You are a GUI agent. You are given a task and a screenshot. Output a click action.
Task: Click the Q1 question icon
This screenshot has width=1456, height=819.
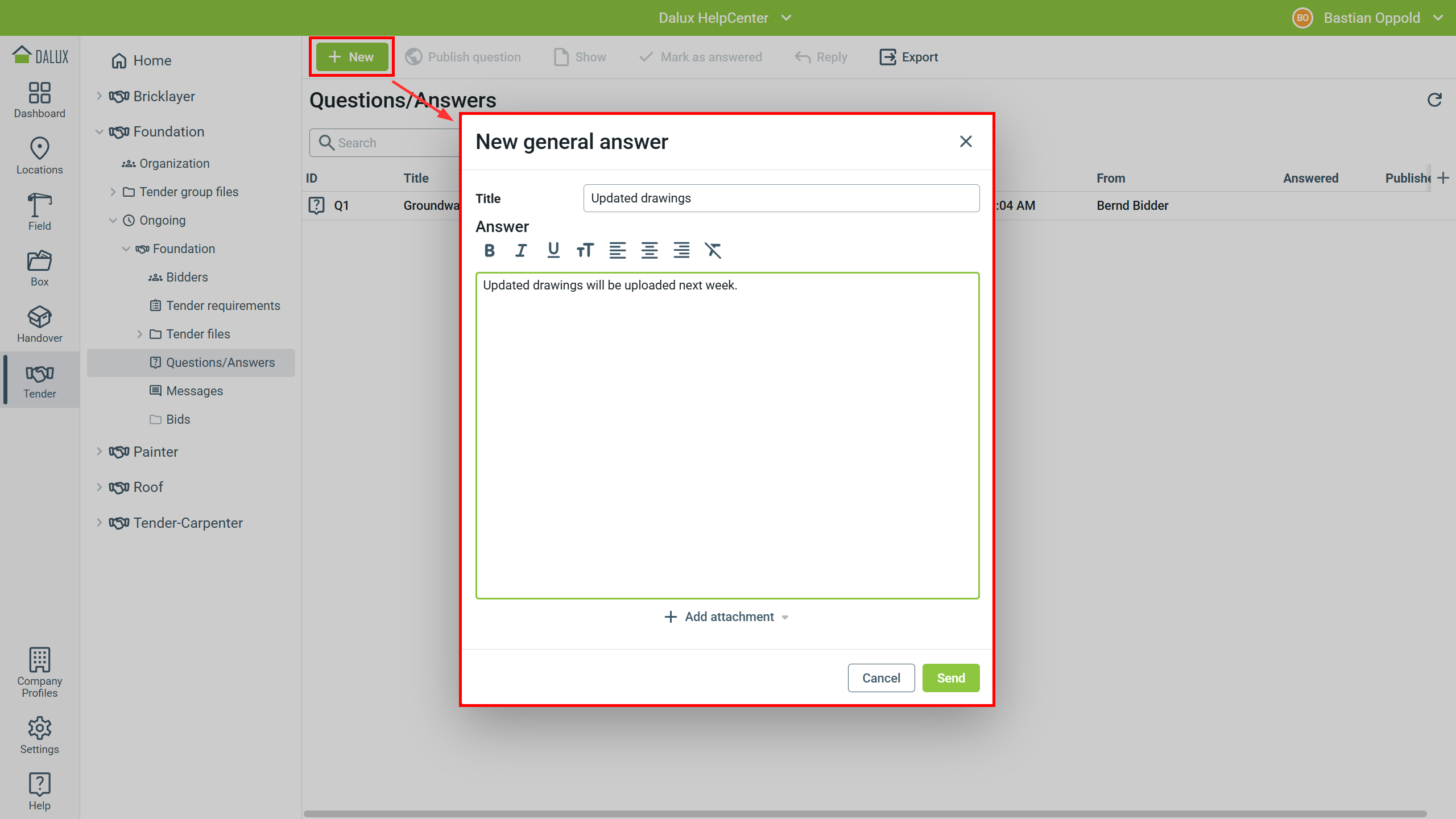click(x=316, y=205)
